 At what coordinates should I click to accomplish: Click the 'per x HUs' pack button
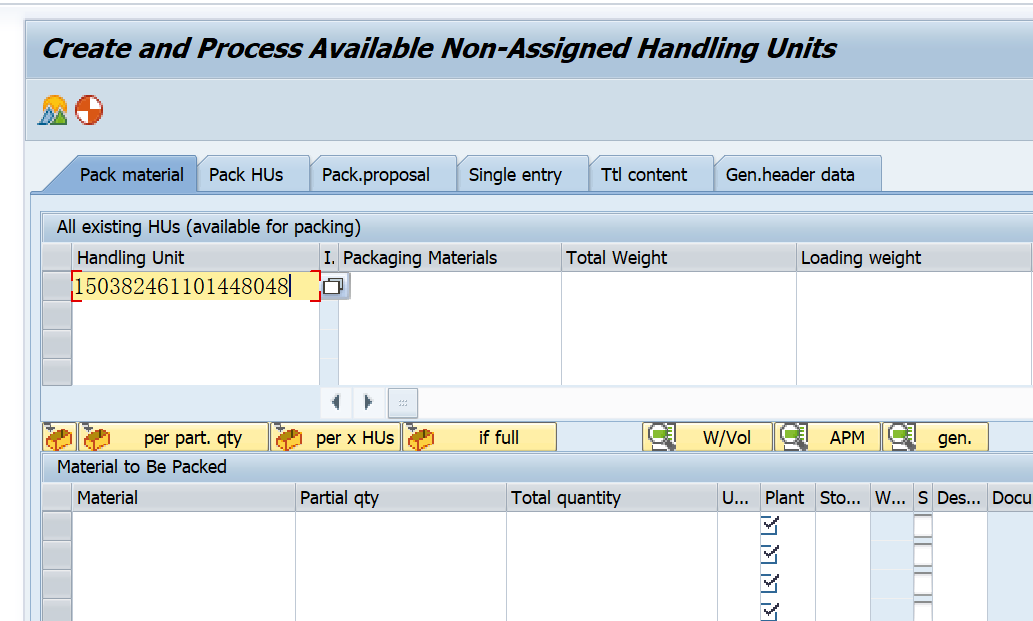[x=335, y=437]
